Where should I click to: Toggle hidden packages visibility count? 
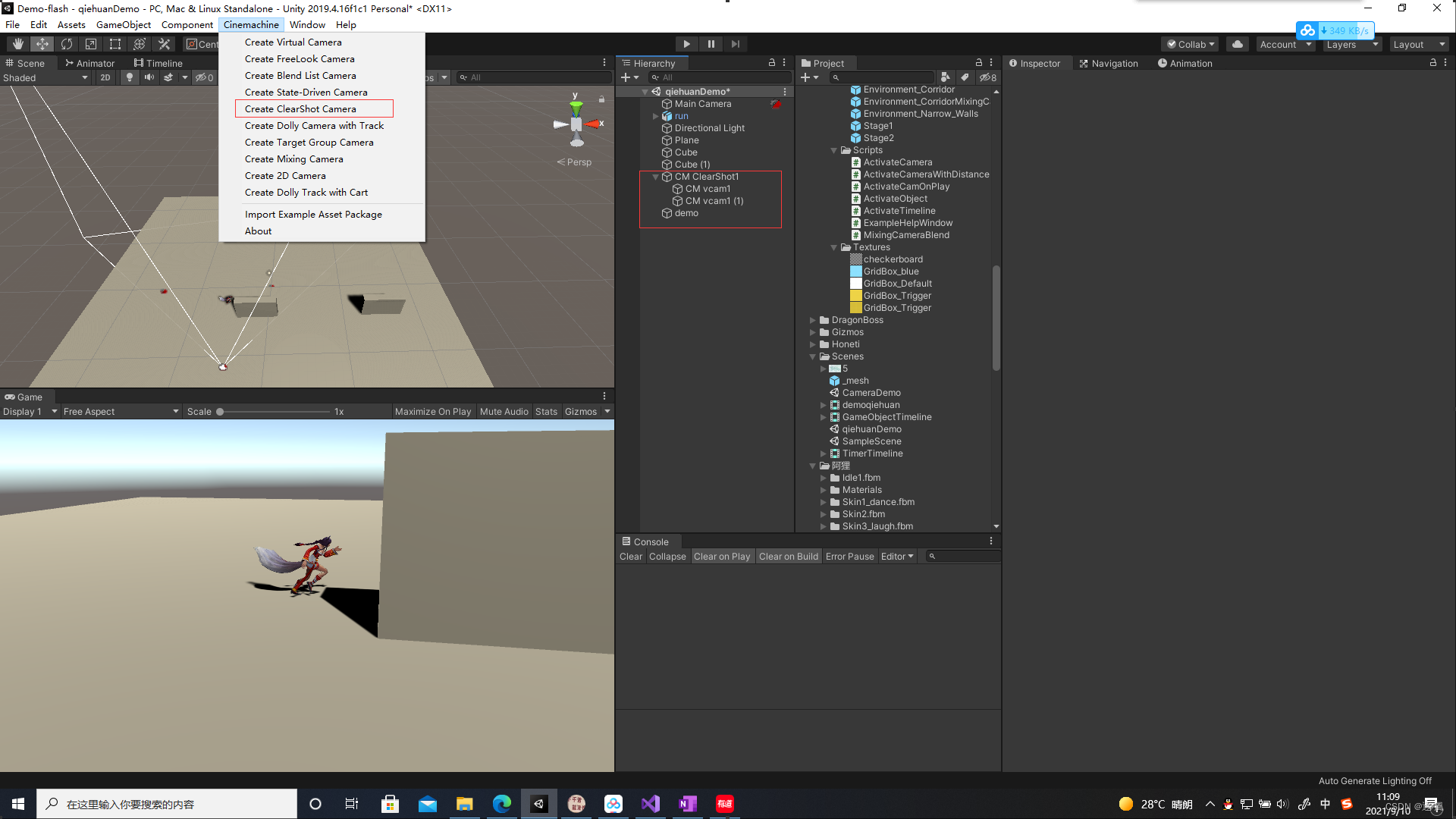tap(987, 77)
